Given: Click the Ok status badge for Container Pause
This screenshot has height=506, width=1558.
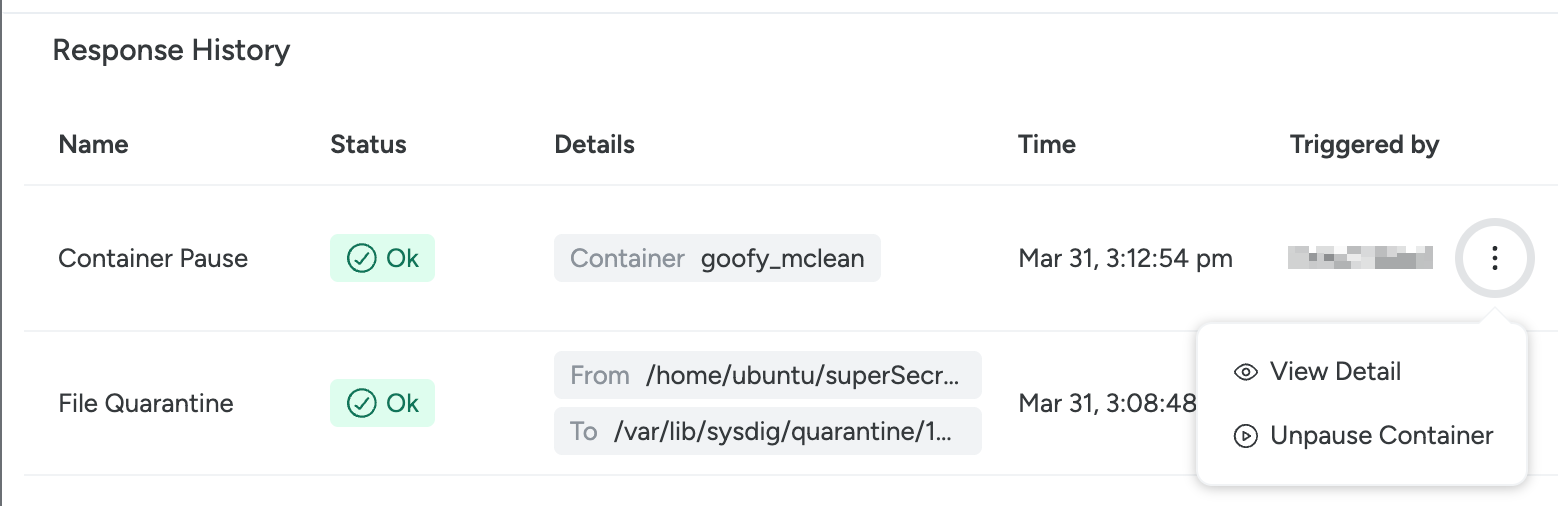Looking at the screenshot, I should (x=382, y=259).
